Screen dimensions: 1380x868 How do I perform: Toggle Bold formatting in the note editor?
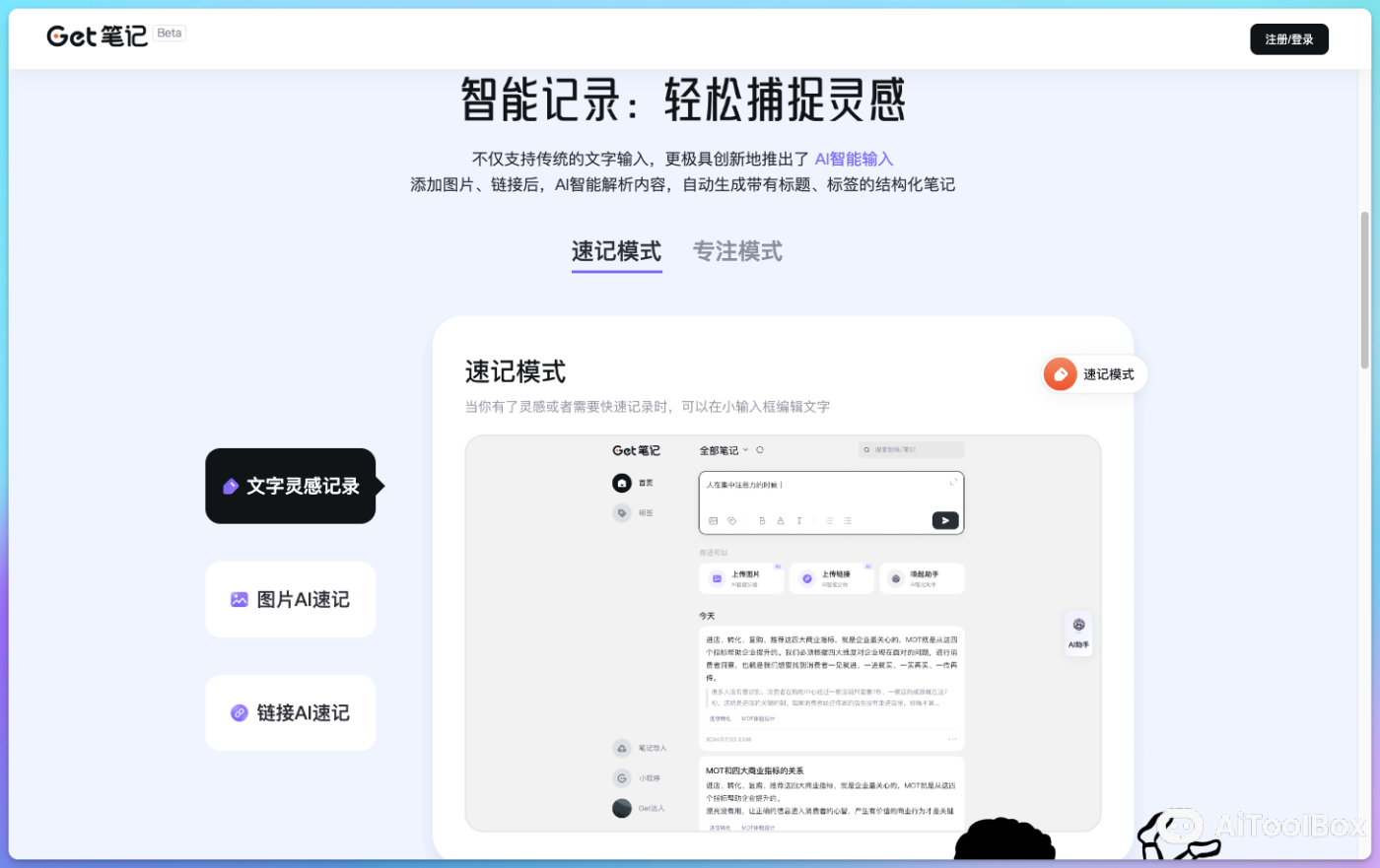tap(762, 521)
